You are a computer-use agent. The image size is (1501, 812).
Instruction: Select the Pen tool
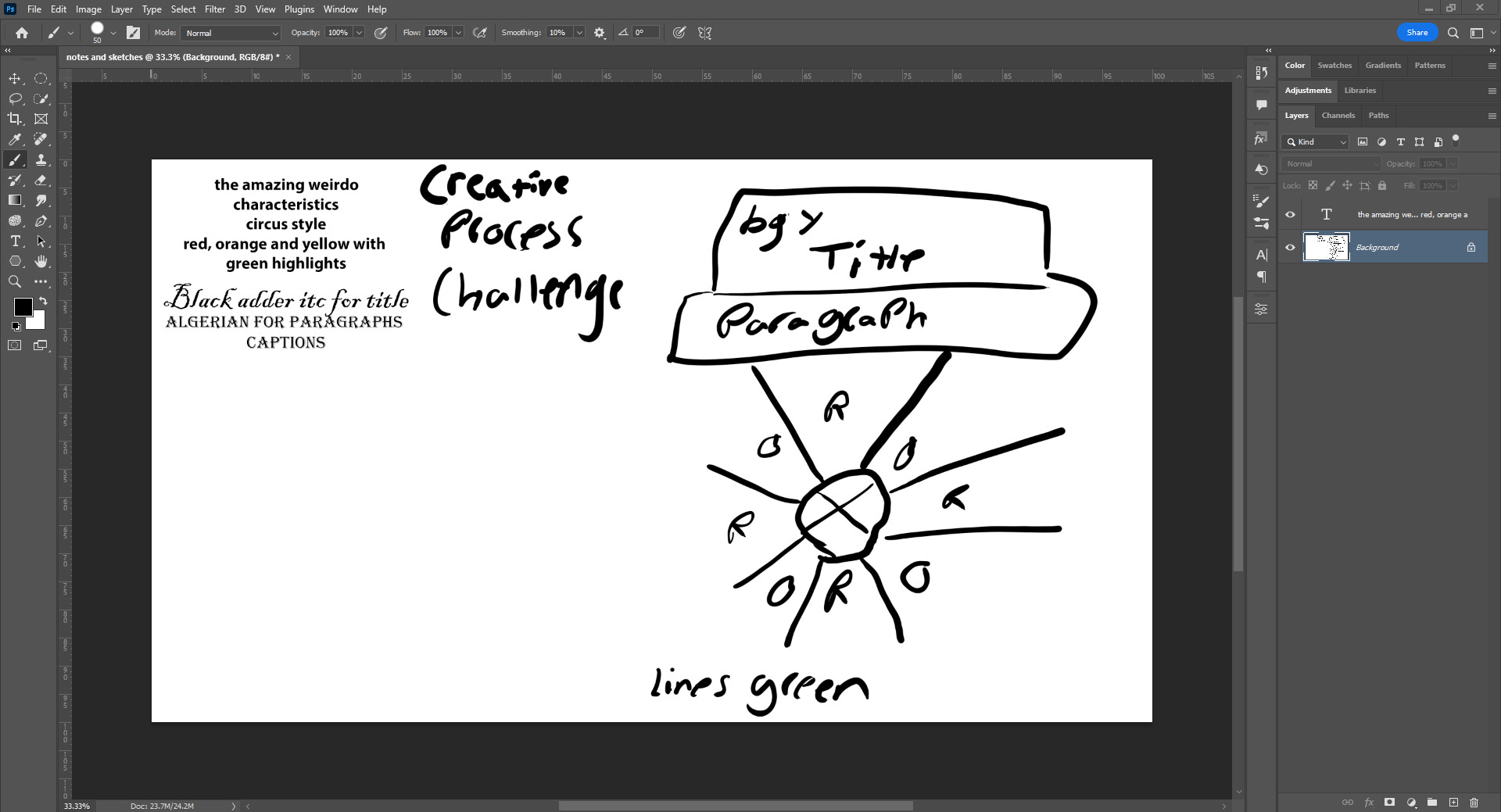click(42, 220)
